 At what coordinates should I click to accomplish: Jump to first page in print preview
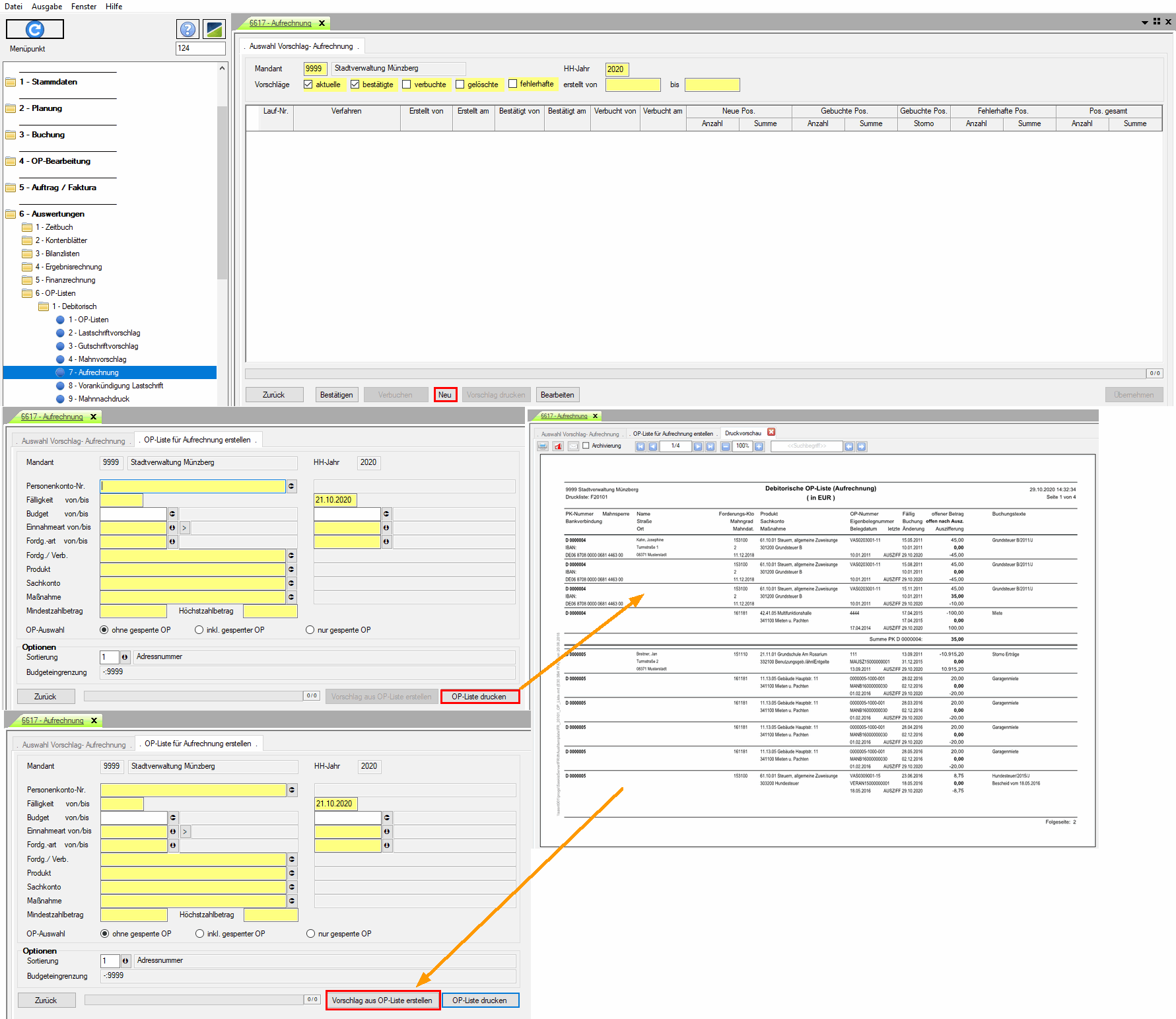coord(640,446)
